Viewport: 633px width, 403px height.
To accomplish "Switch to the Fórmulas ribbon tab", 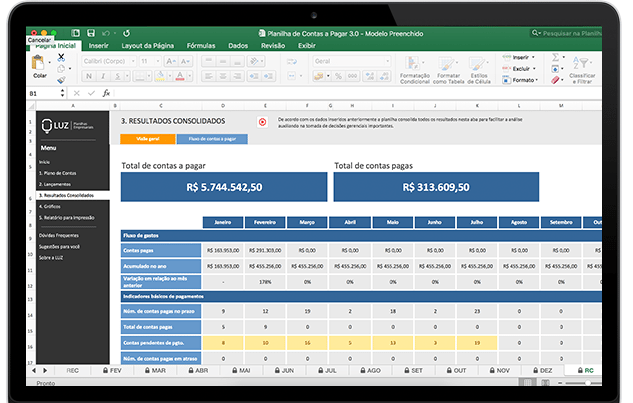I will click(200, 46).
